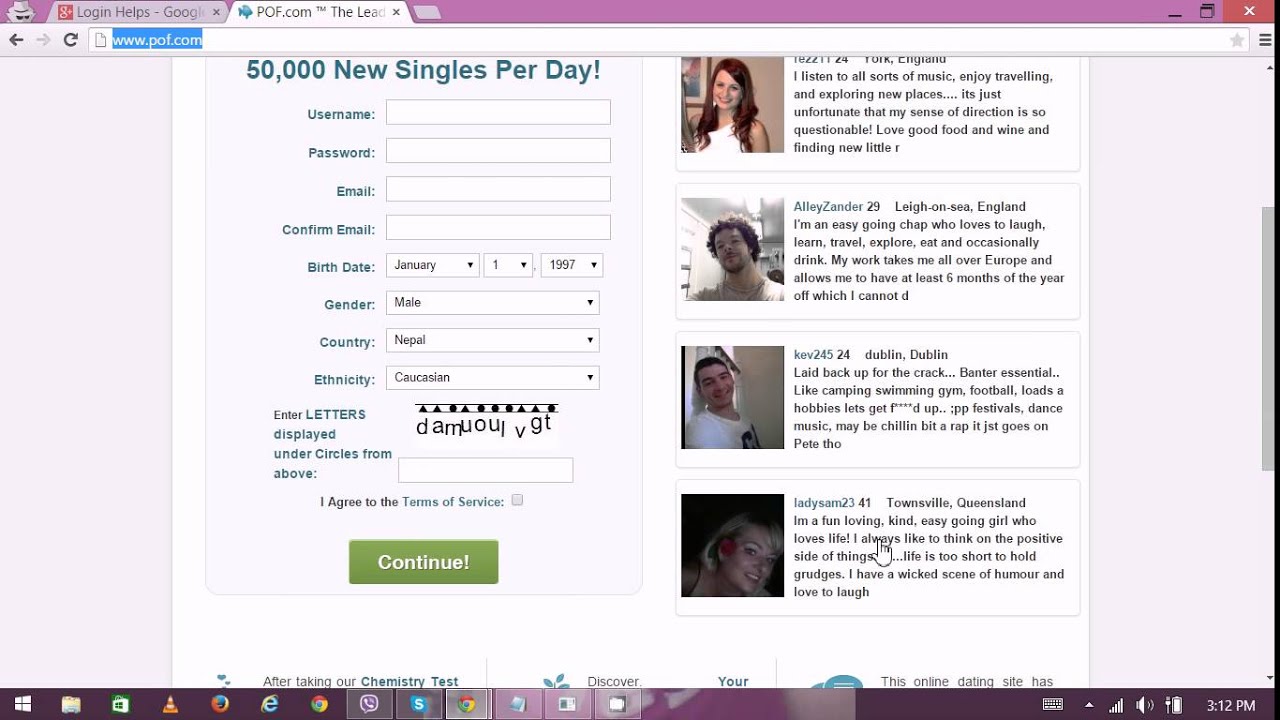Switch to Login Helps Google tab
Viewport: 1280px width, 720px height.
point(139,12)
